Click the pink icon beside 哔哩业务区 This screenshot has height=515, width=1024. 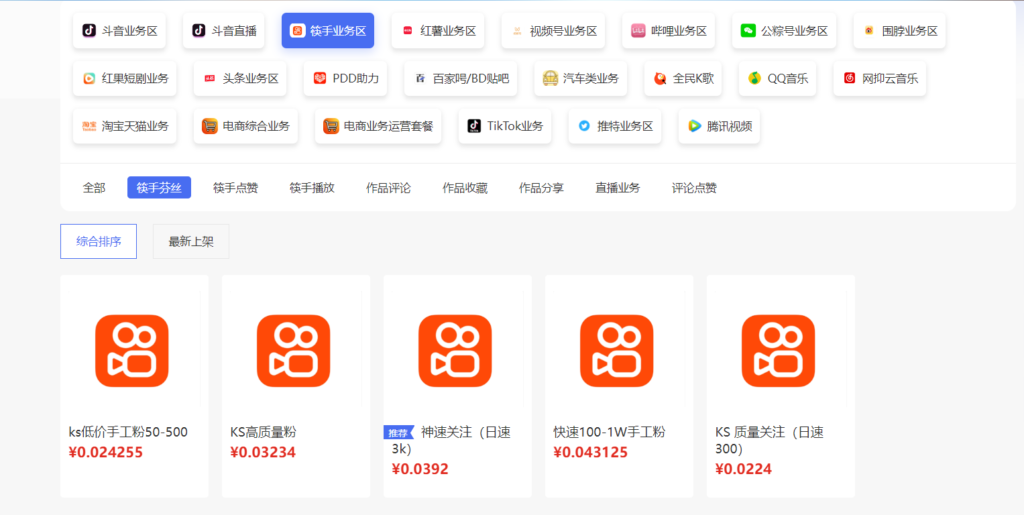pyautogui.click(x=638, y=31)
